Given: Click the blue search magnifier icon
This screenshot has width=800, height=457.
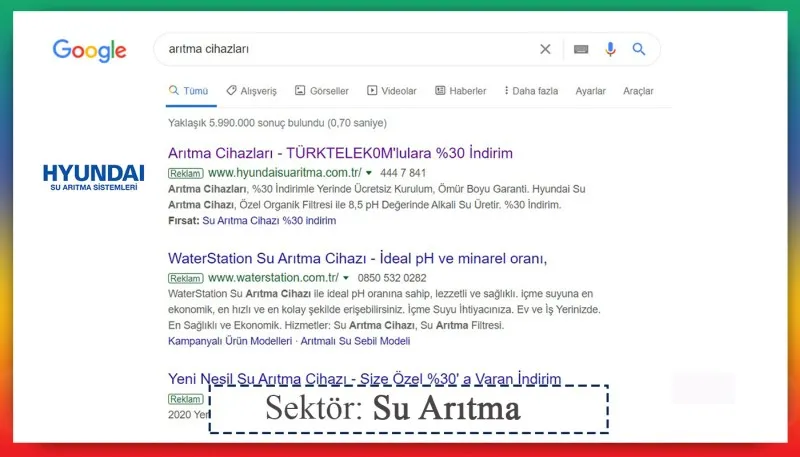Looking at the screenshot, I should 639,49.
